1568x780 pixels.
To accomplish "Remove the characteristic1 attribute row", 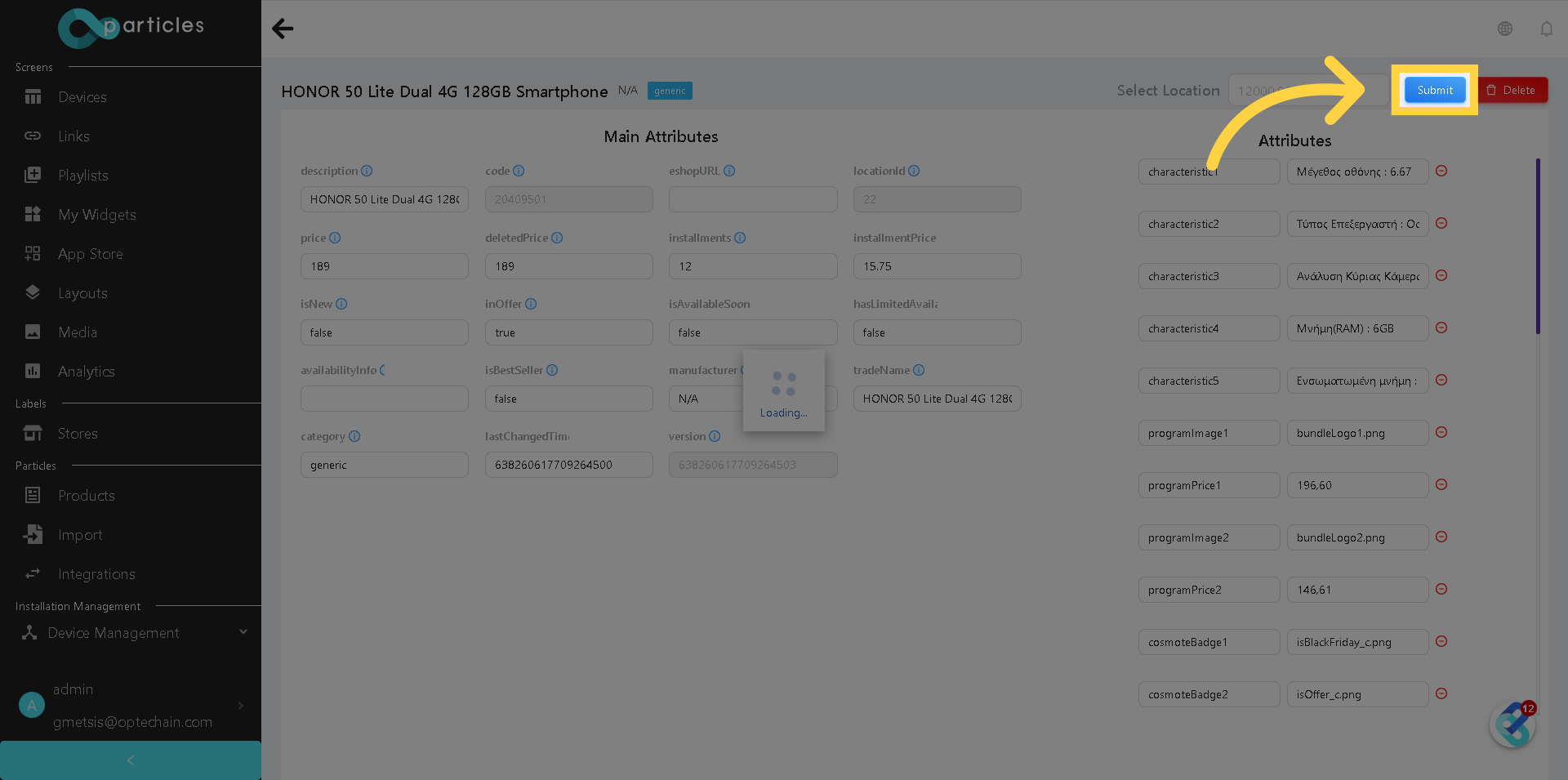I will tap(1441, 171).
